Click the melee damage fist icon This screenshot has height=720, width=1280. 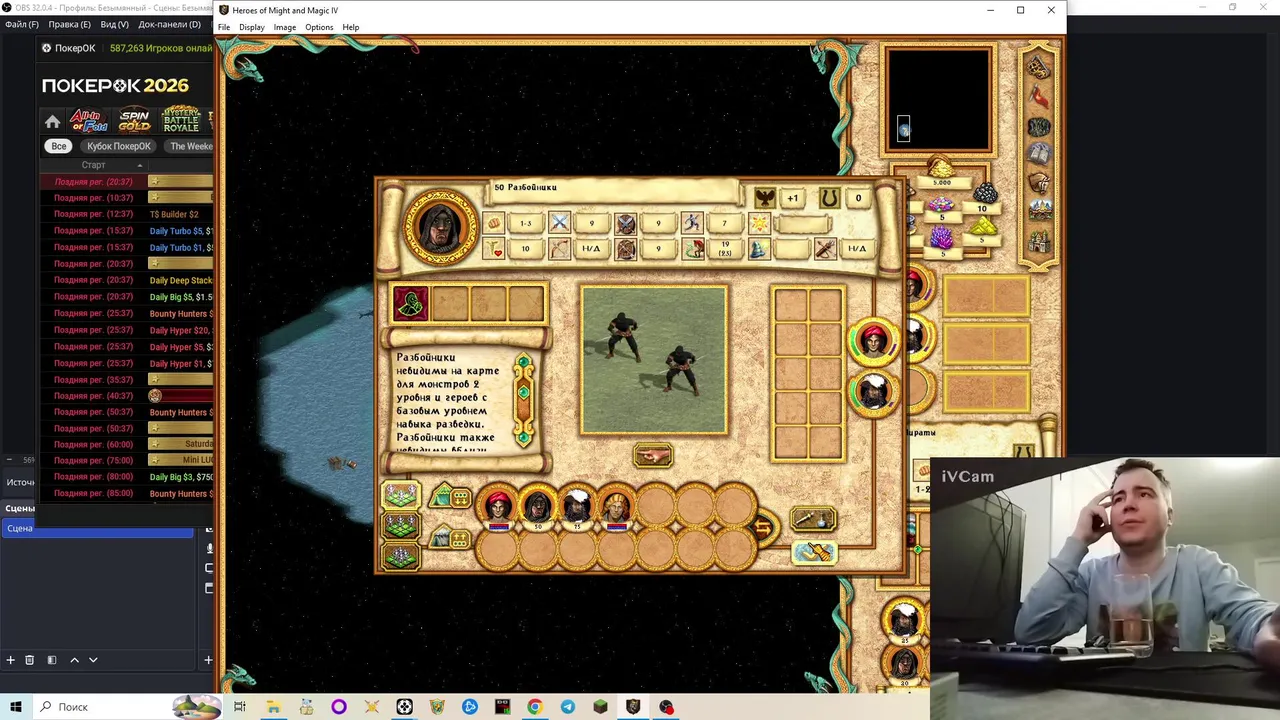coord(493,223)
